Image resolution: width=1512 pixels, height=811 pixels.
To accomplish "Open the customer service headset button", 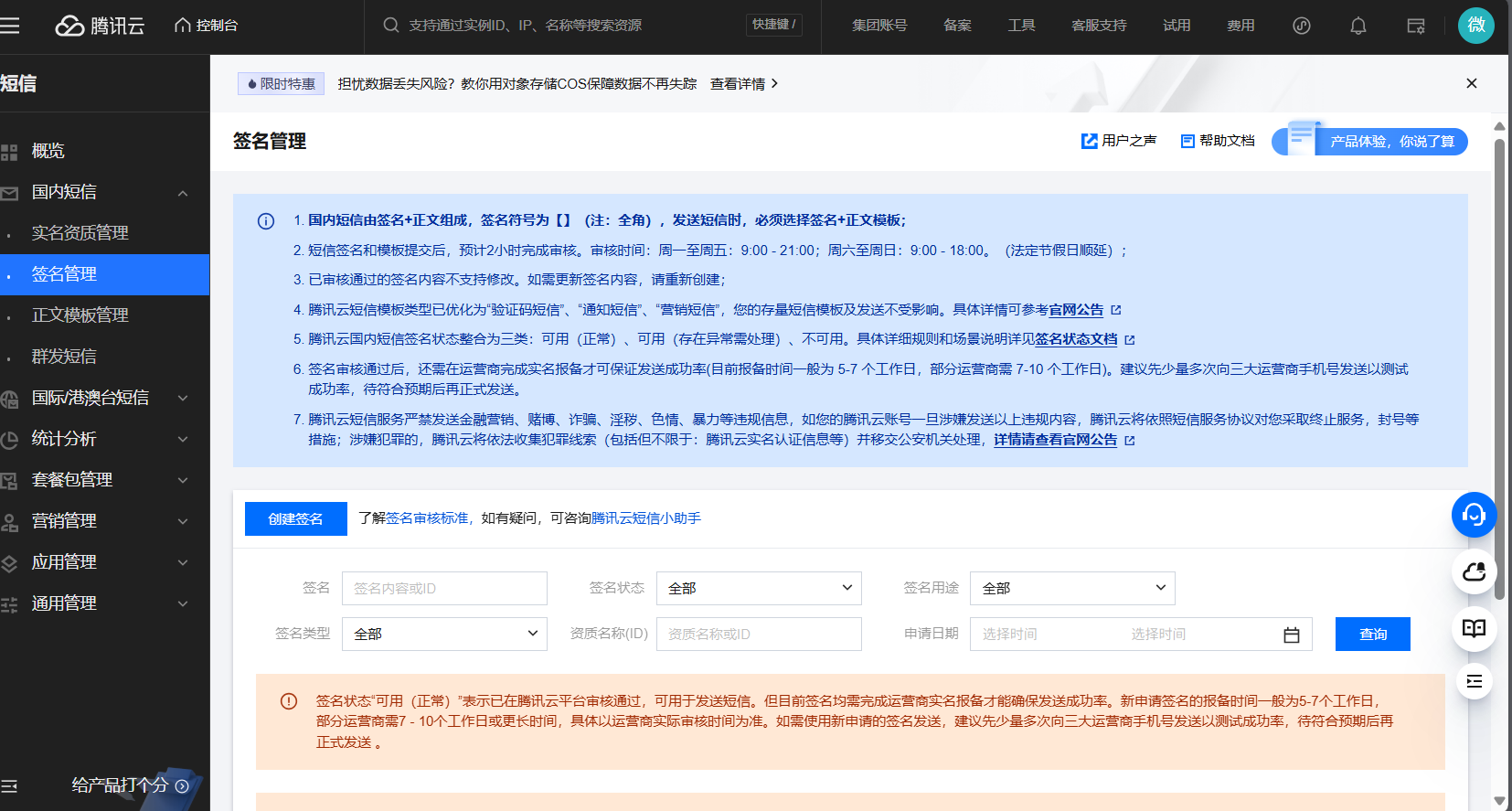I will (1475, 515).
